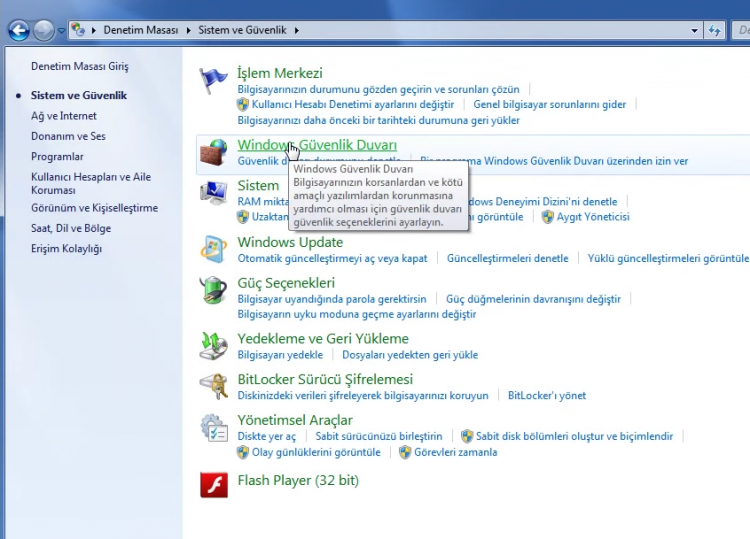The width and height of the screenshot is (750, 539).
Task: Click the Windows Güvenlik Duvarı firewall icon
Action: (x=213, y=152)
